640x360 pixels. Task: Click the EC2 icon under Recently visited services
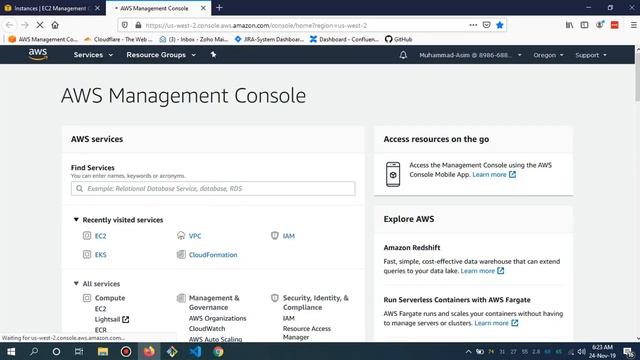[87, 236]
